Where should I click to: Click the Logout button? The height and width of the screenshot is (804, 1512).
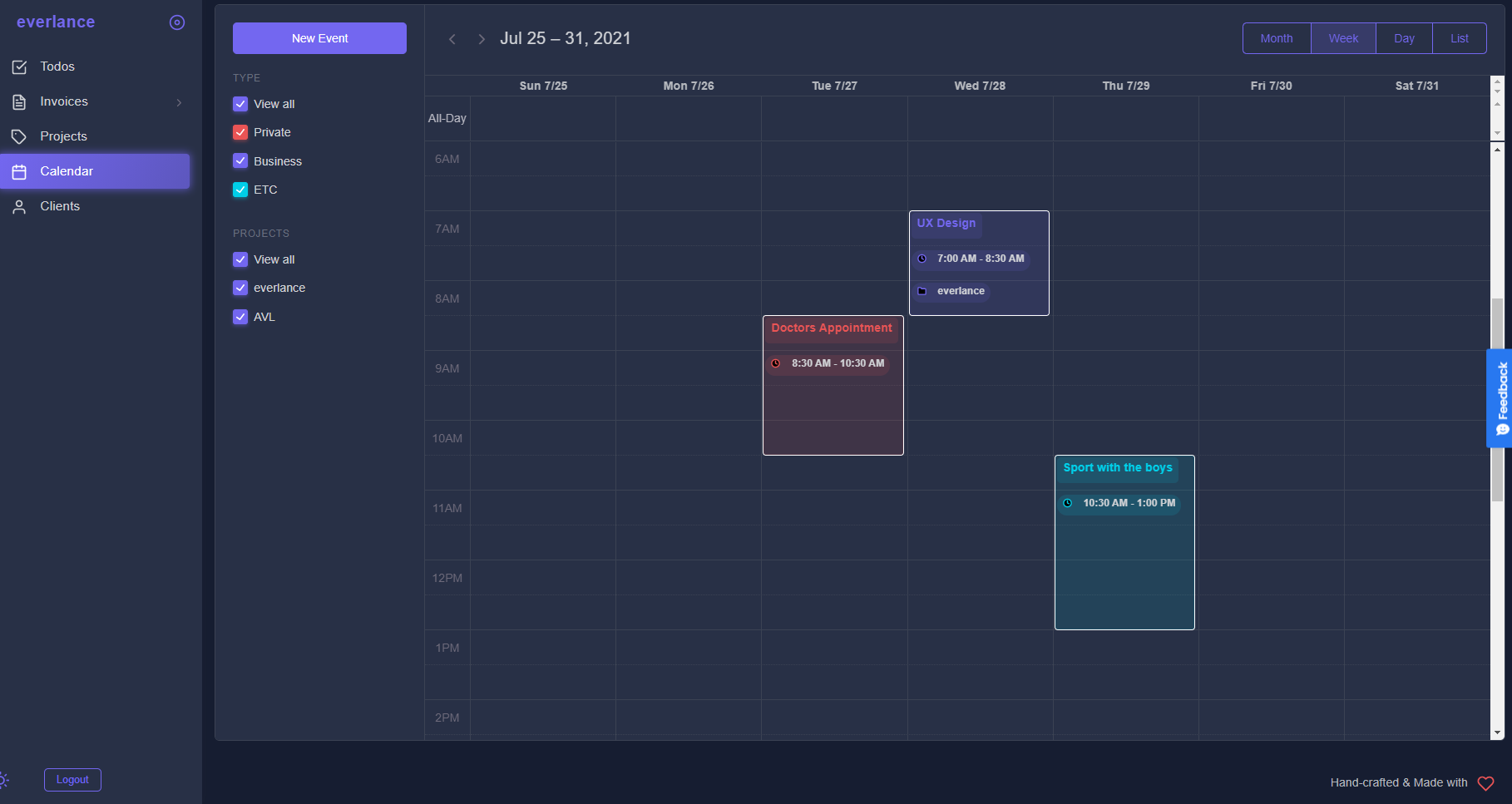click(72, 780)
